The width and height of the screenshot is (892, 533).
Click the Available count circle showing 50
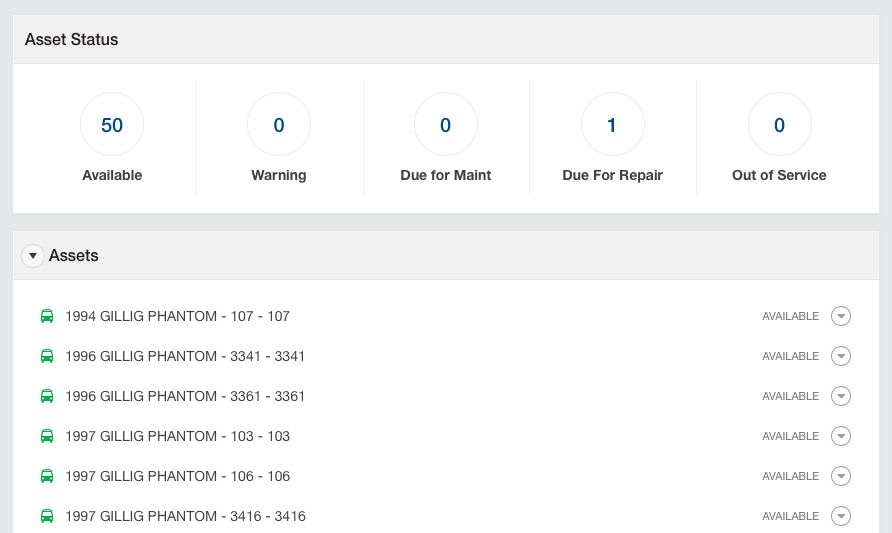(x=112, y=125)
